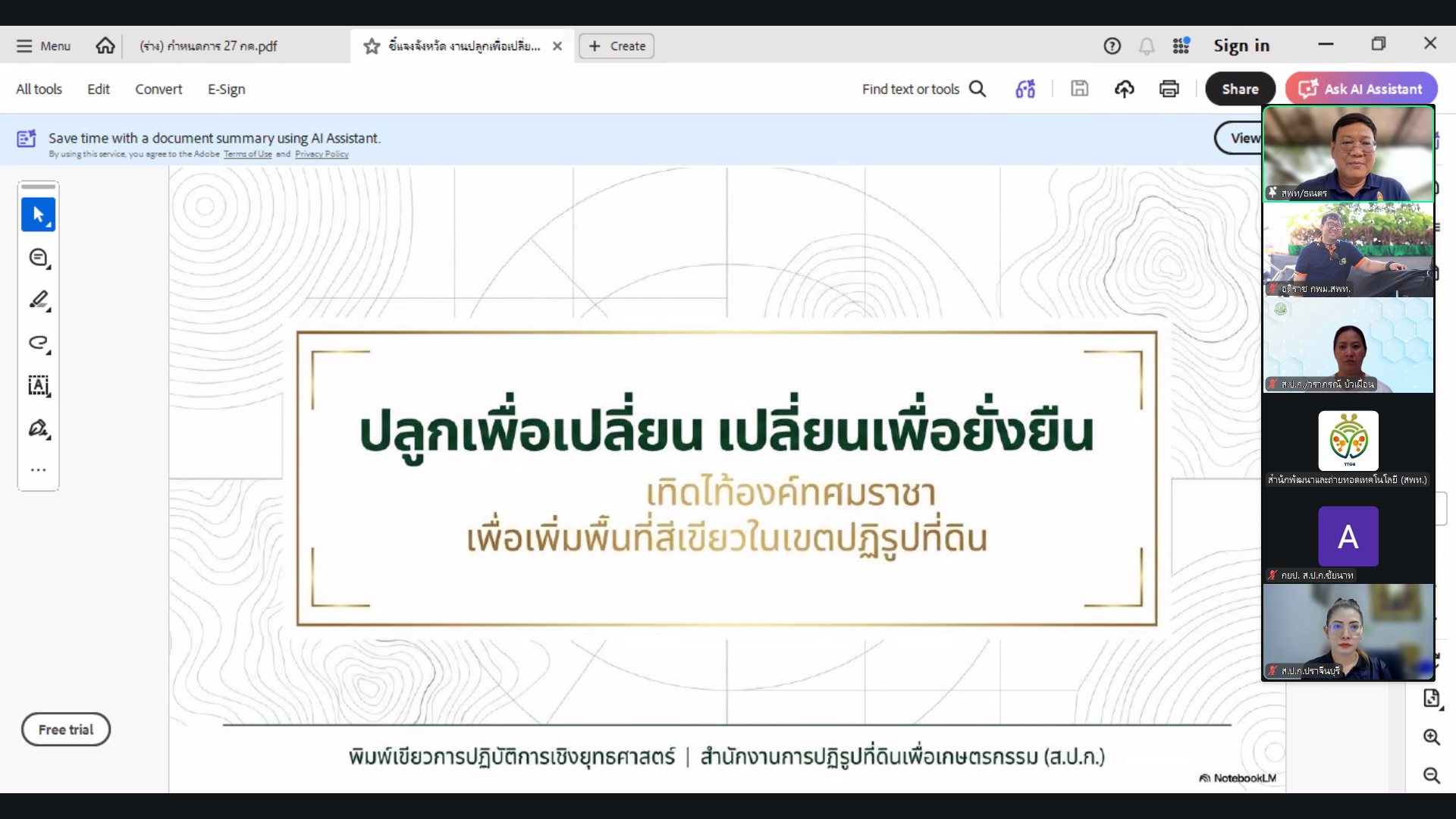Click the page display icon on right rail

[x=1432, y=698]
